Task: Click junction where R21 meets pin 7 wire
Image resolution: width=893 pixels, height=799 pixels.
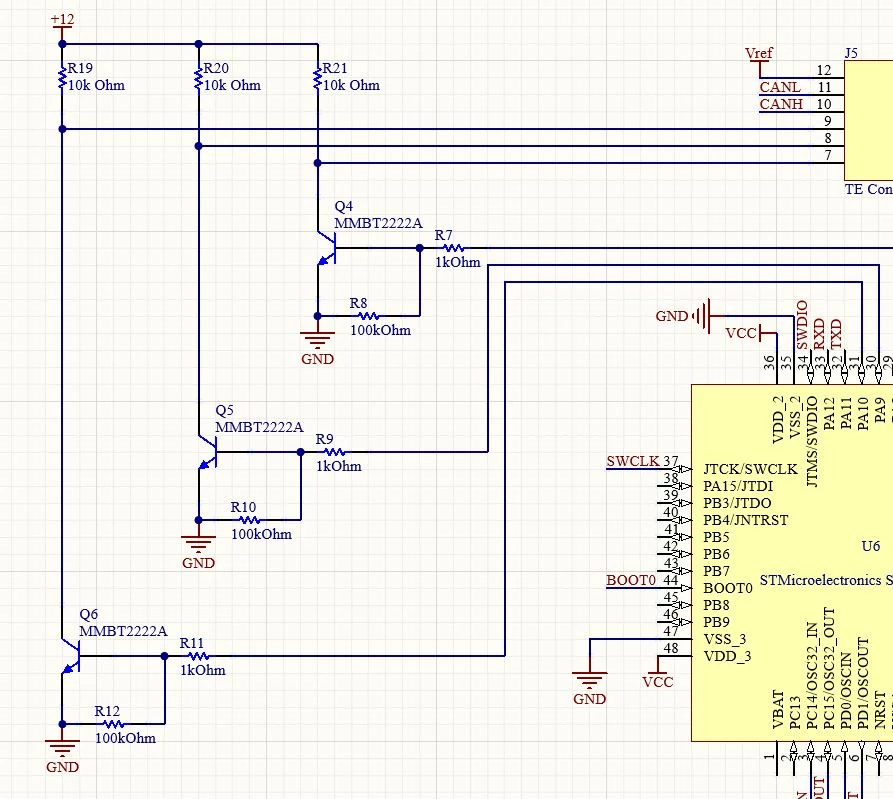Action: point(317,163)
